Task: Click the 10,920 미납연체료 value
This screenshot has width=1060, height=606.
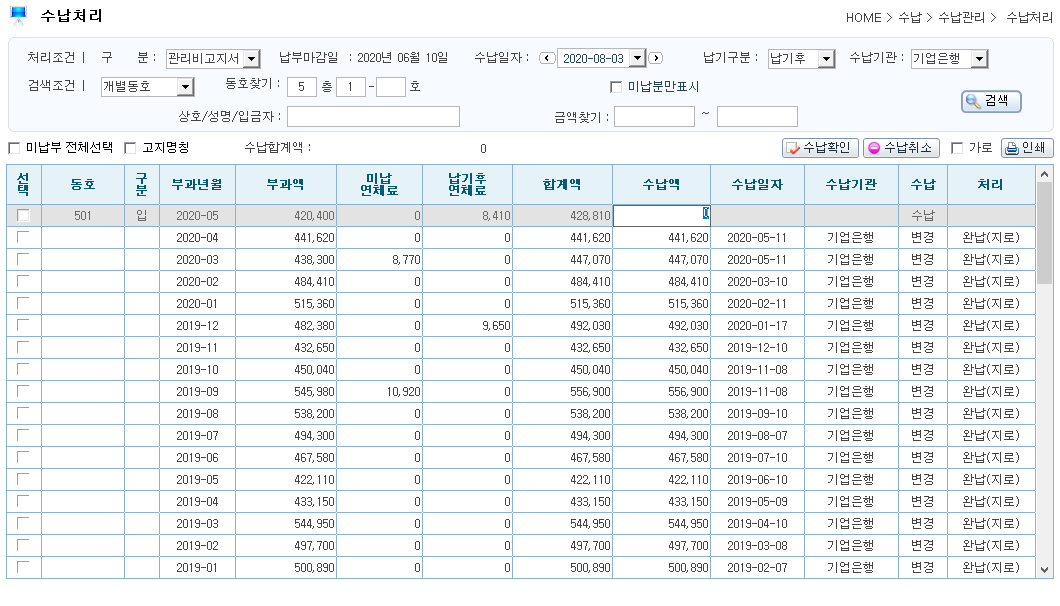Action: pyautogui.click(x=403, y=392)
